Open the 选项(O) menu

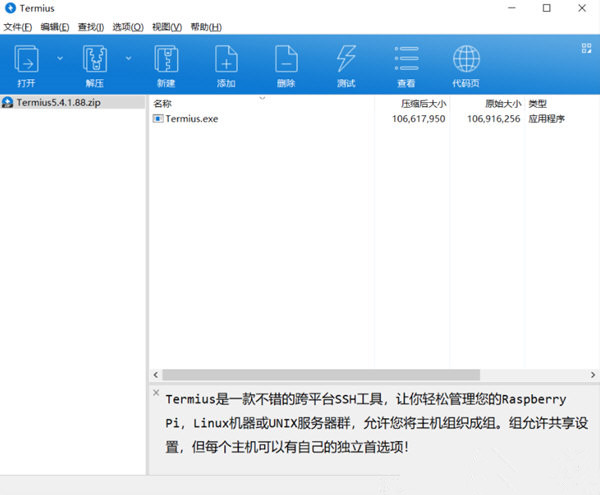click(127, 26)
